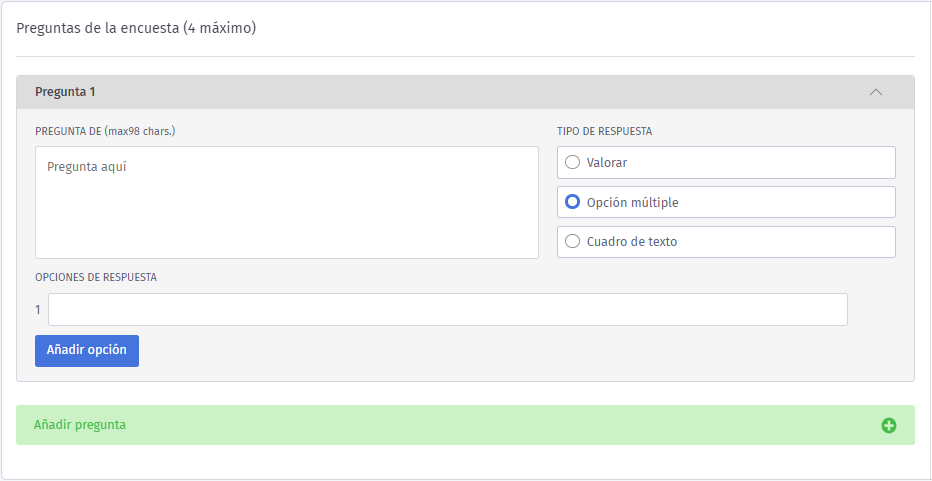Select the Valorar radio circle
Viewport: 932px width, 481px height.
tap(572, 162)
